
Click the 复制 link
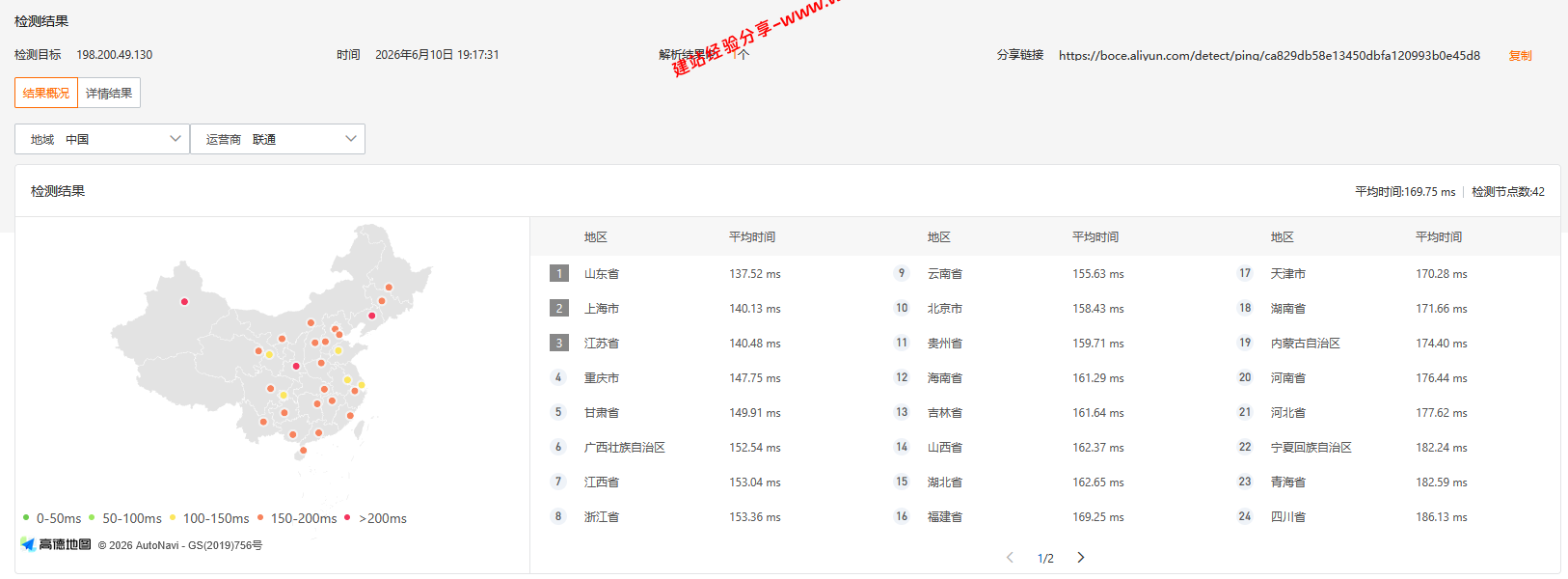1520,55
